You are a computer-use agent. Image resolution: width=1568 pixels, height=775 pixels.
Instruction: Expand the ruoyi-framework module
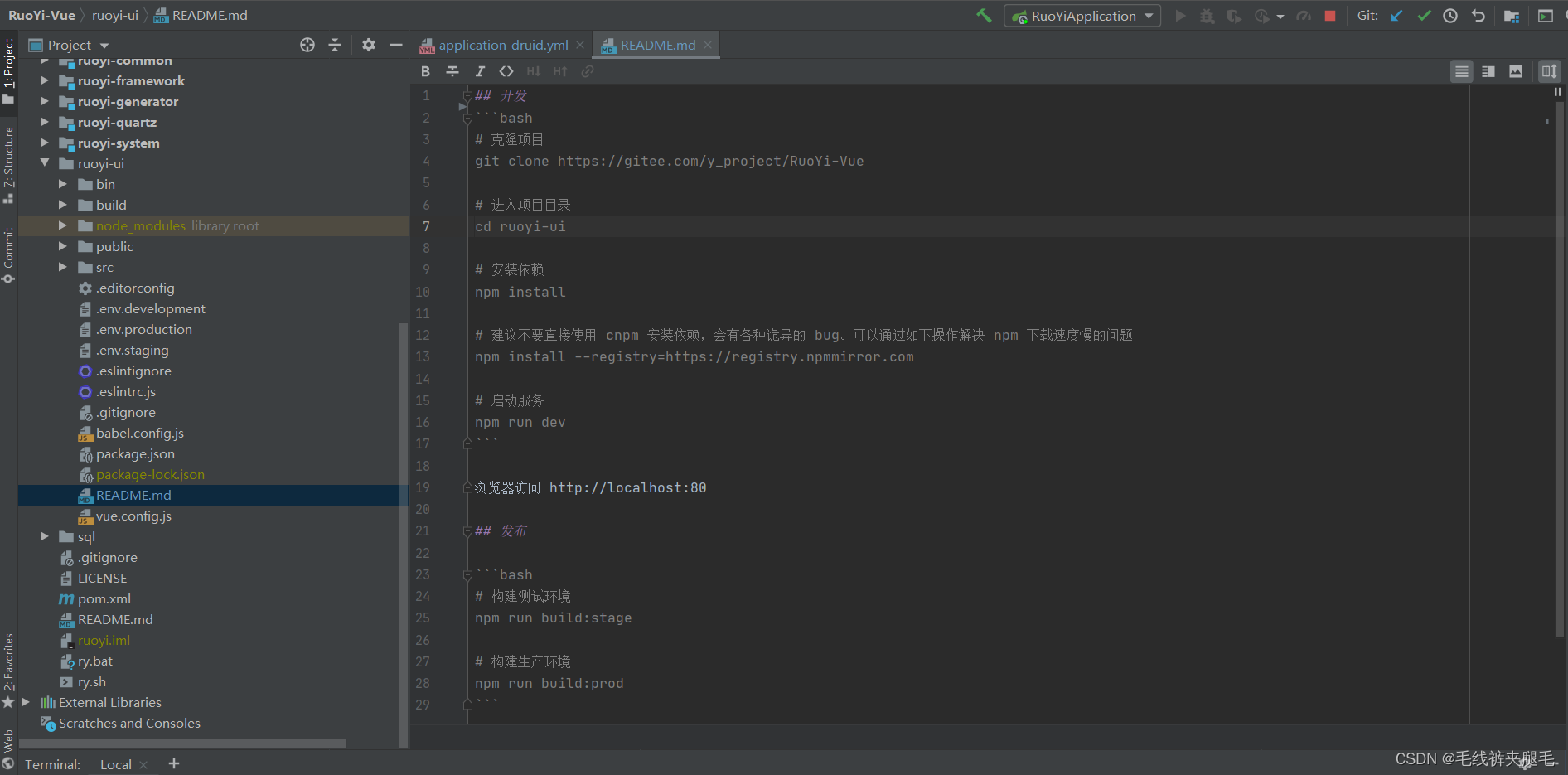[x=45, y=80]
